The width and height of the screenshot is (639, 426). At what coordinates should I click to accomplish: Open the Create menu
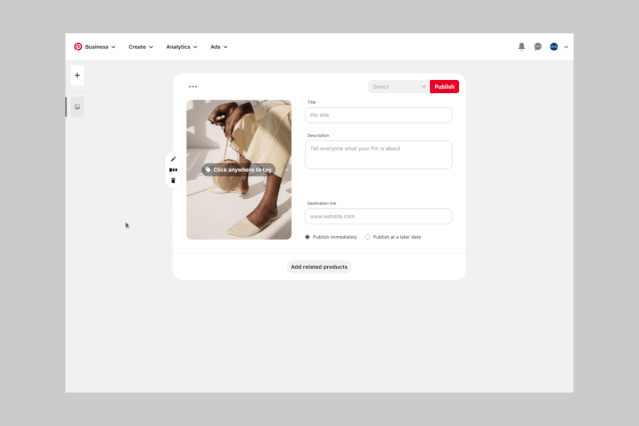[140, 47]
